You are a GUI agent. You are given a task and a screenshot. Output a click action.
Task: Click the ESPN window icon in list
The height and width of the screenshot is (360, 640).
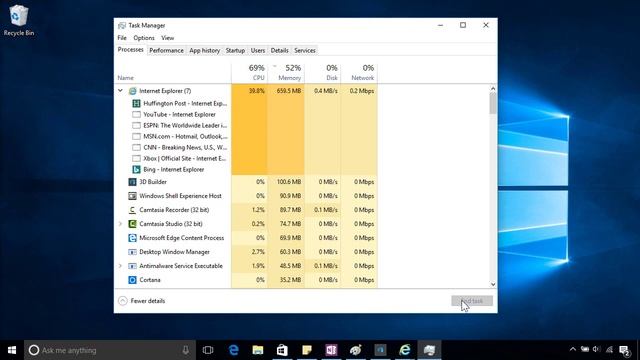(x=136, y=126)
